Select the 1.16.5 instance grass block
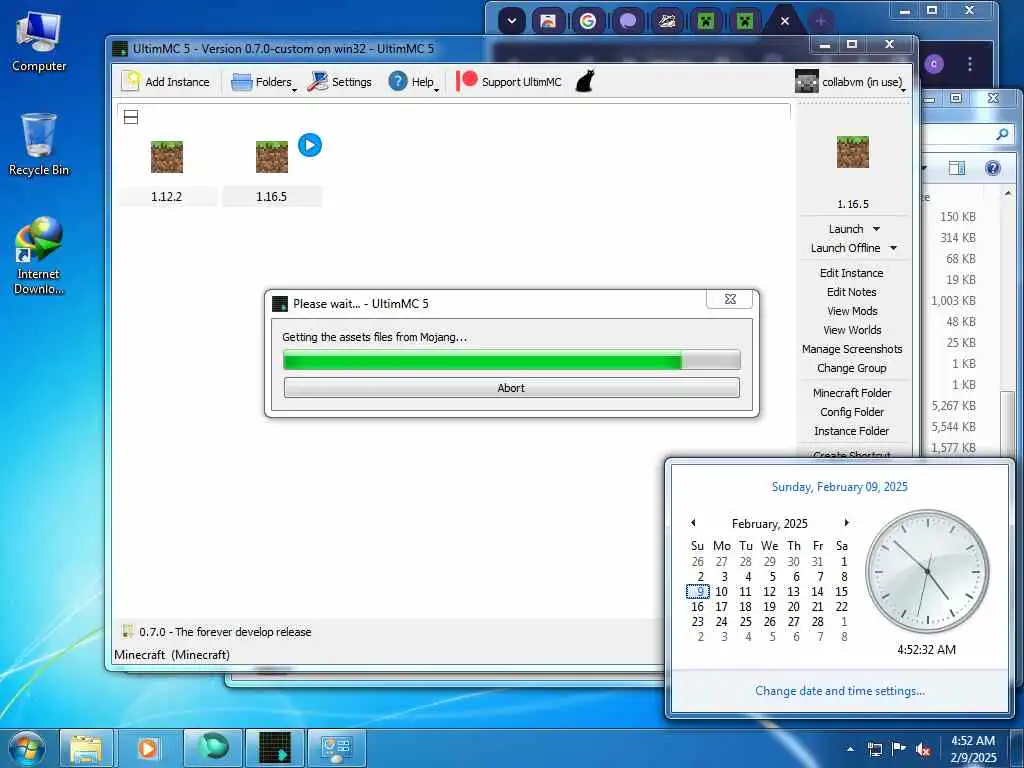The width and height of the screenshot is (1024, 768). pyautogui.click(x=272, y=157)
